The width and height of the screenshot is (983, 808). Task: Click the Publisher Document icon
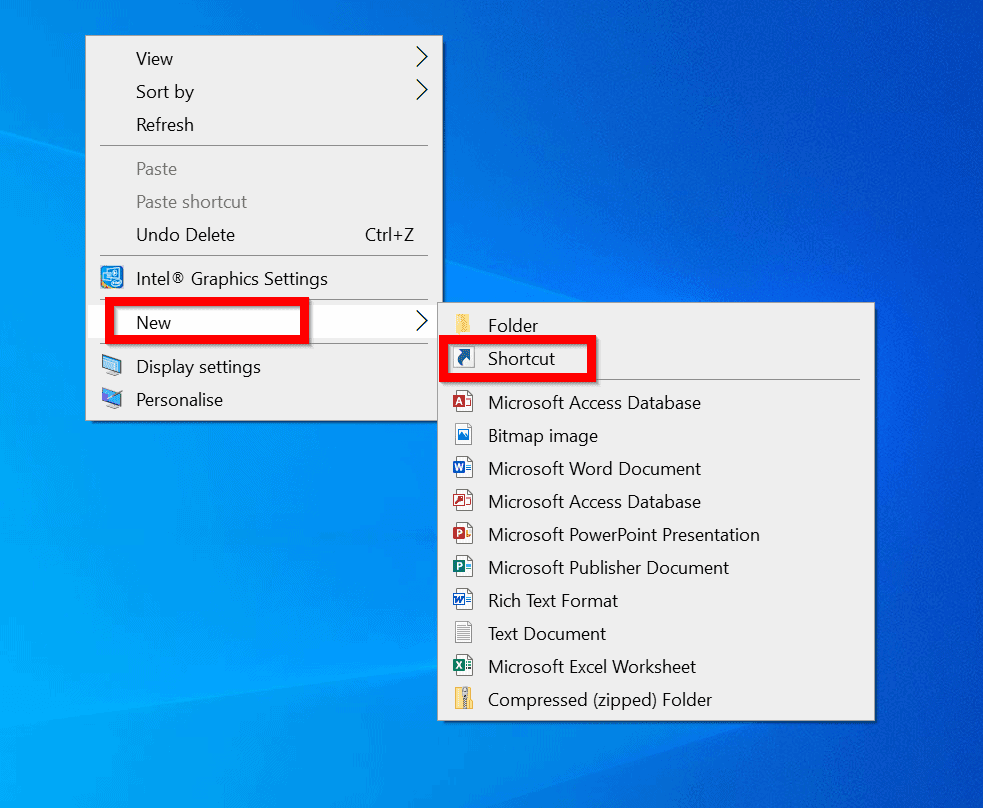[x=463, y=567]
